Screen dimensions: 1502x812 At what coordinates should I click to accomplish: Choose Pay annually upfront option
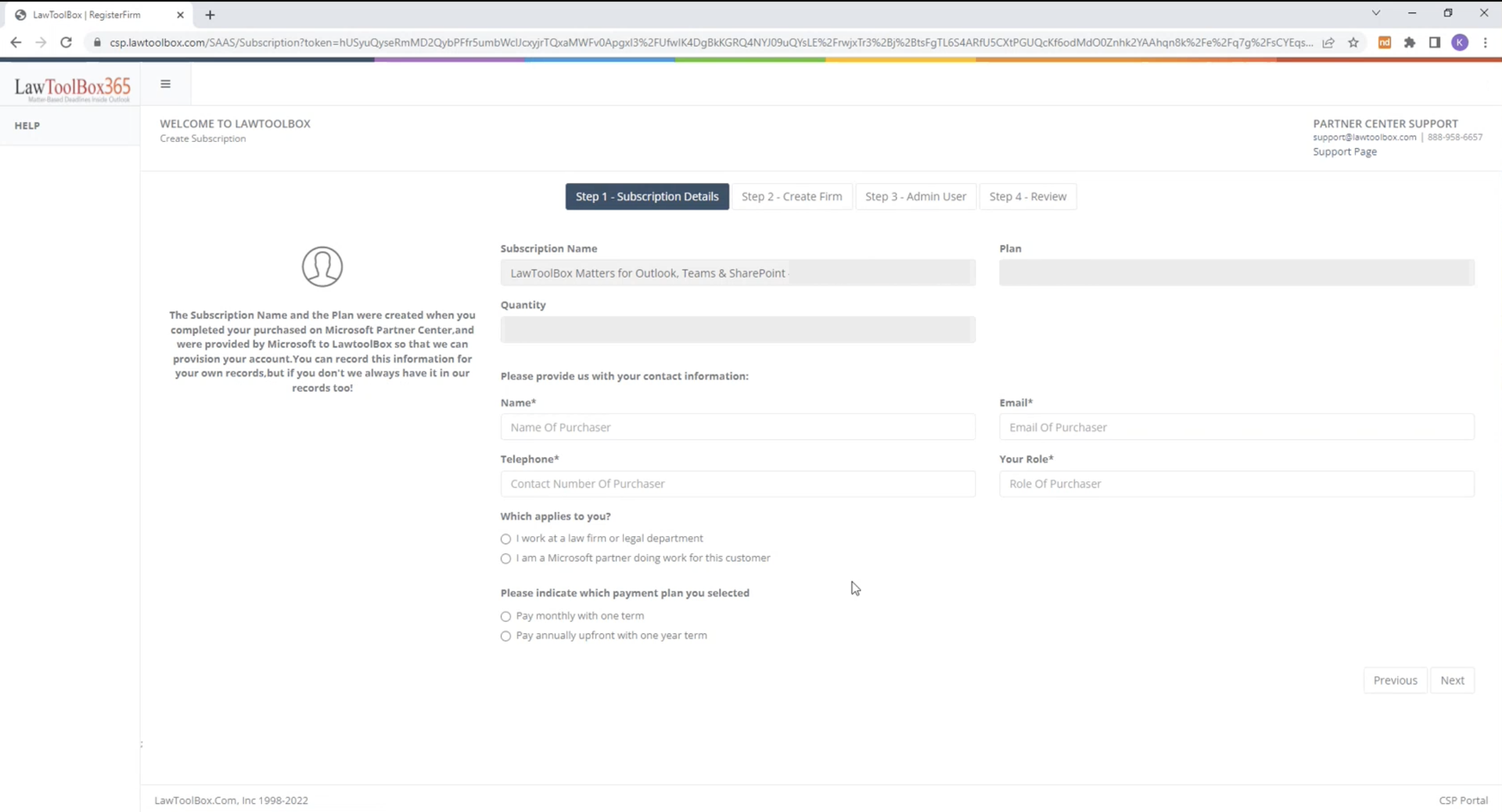point(506,636)
